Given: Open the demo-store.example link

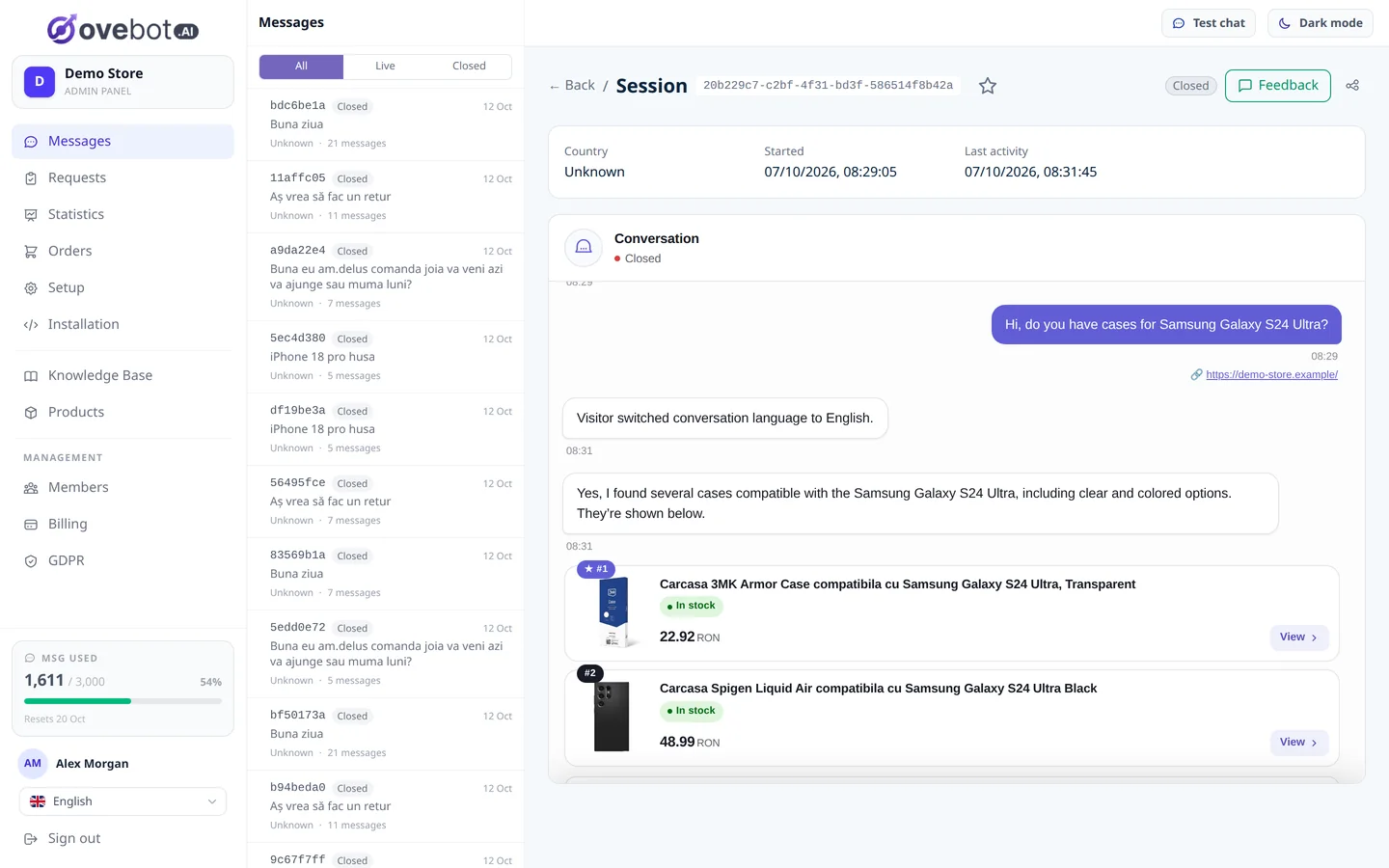Looking at the screenshot, I should [x=1271, y=375].
